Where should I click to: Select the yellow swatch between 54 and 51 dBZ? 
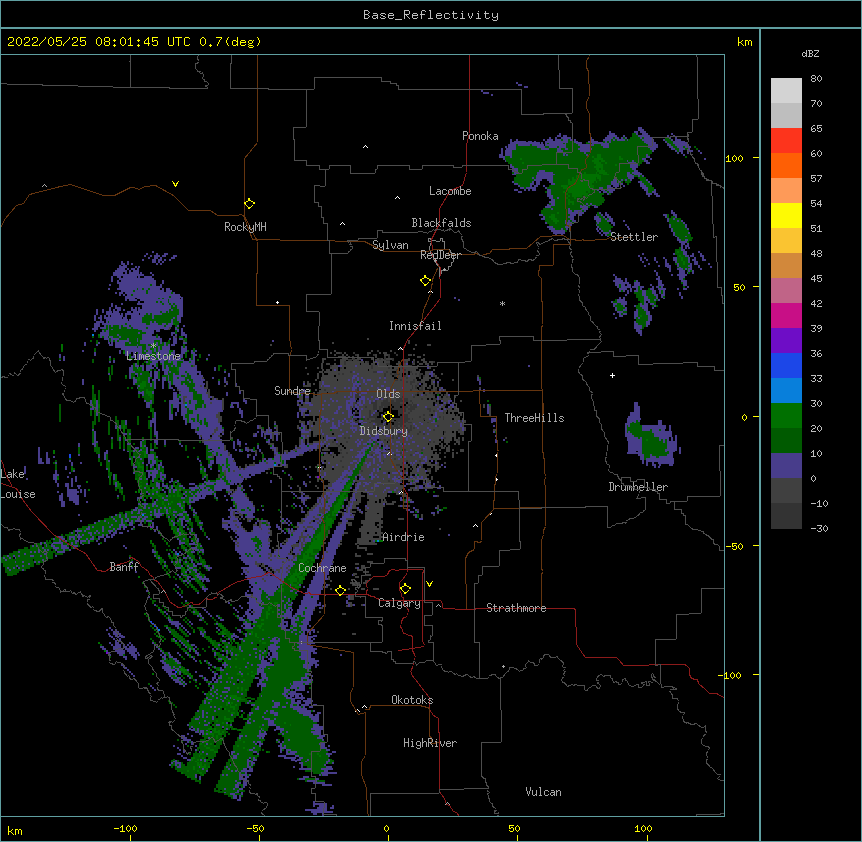coord(786,215)
